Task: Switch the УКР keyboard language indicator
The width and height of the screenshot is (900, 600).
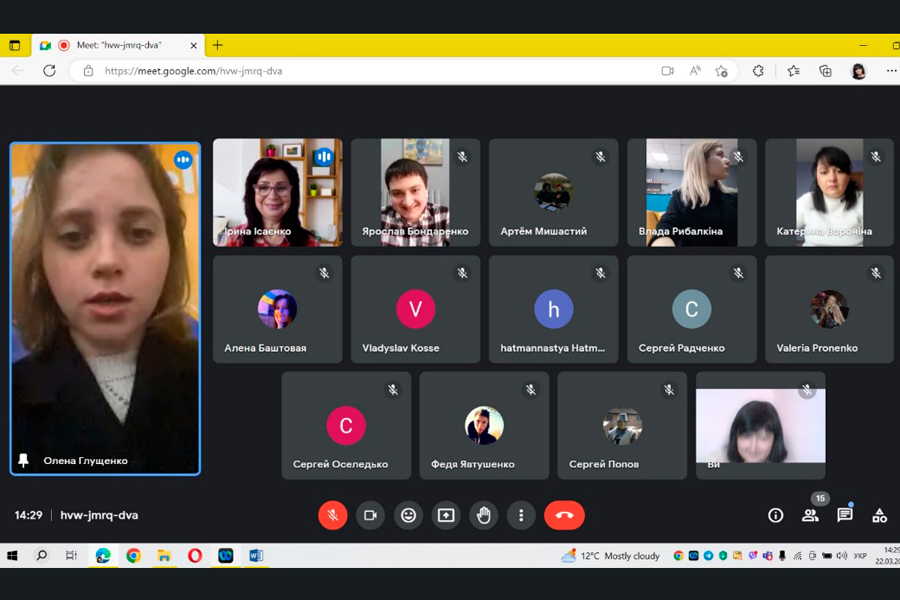Action: coord(860,556)
